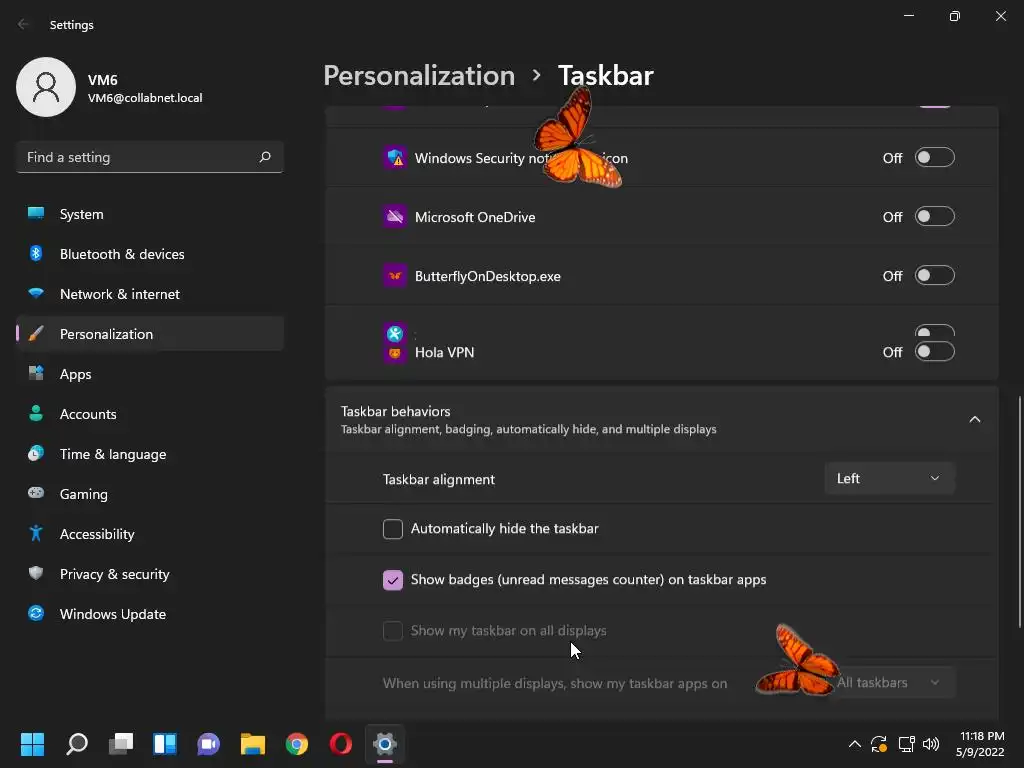Toggle Microsoft OneDrive taskbar icon on
Image resolution: width=1024 pixels, height=768 pixels.
934,217
